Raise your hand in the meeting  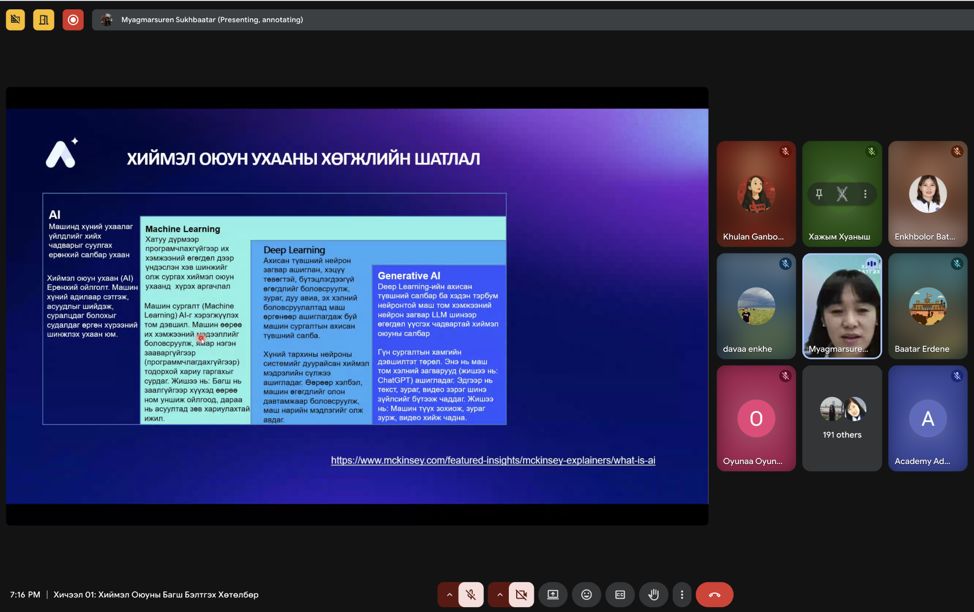pyautogui.click(x=654, y=594)
